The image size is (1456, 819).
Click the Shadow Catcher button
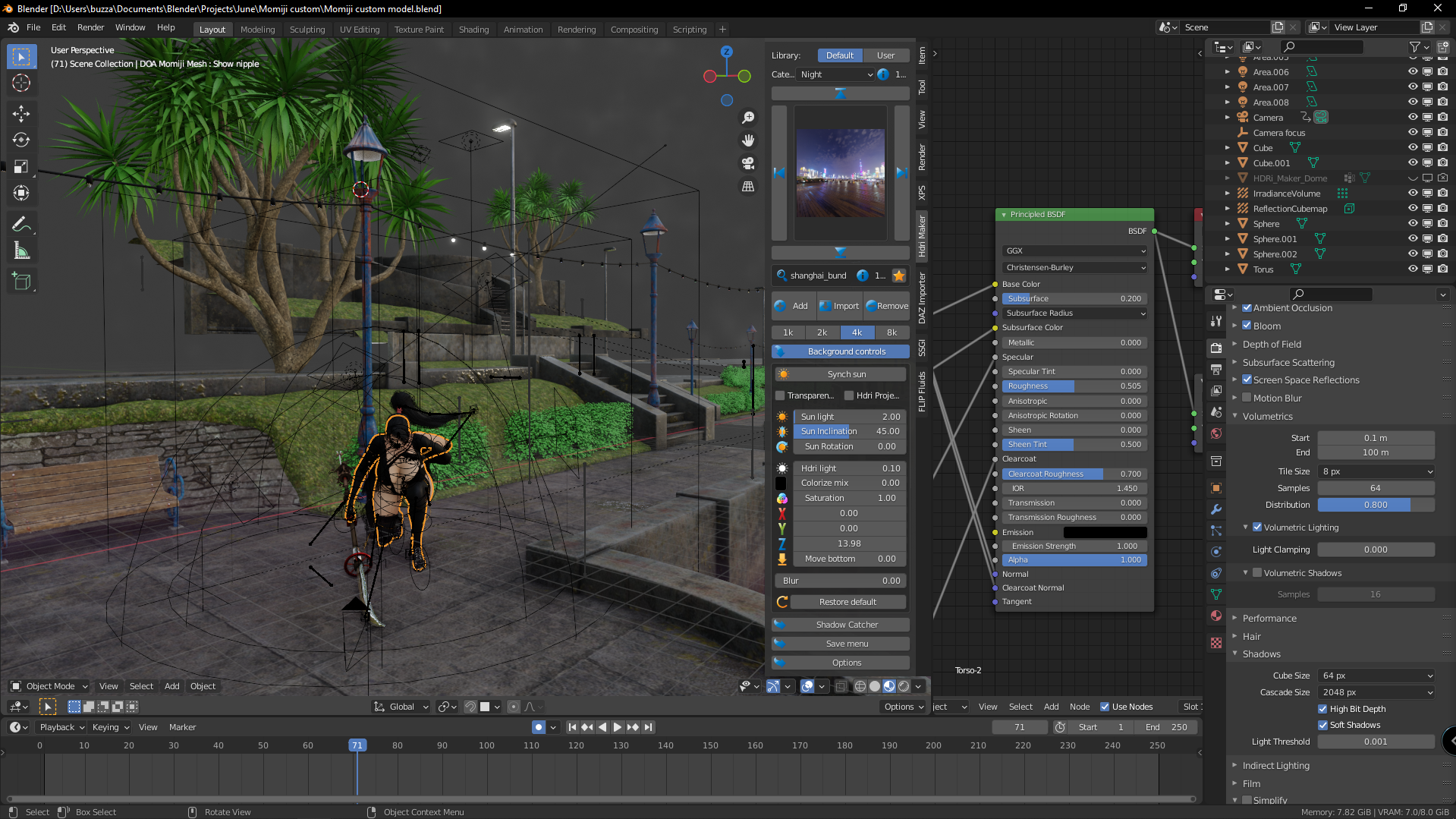(841, 625)
